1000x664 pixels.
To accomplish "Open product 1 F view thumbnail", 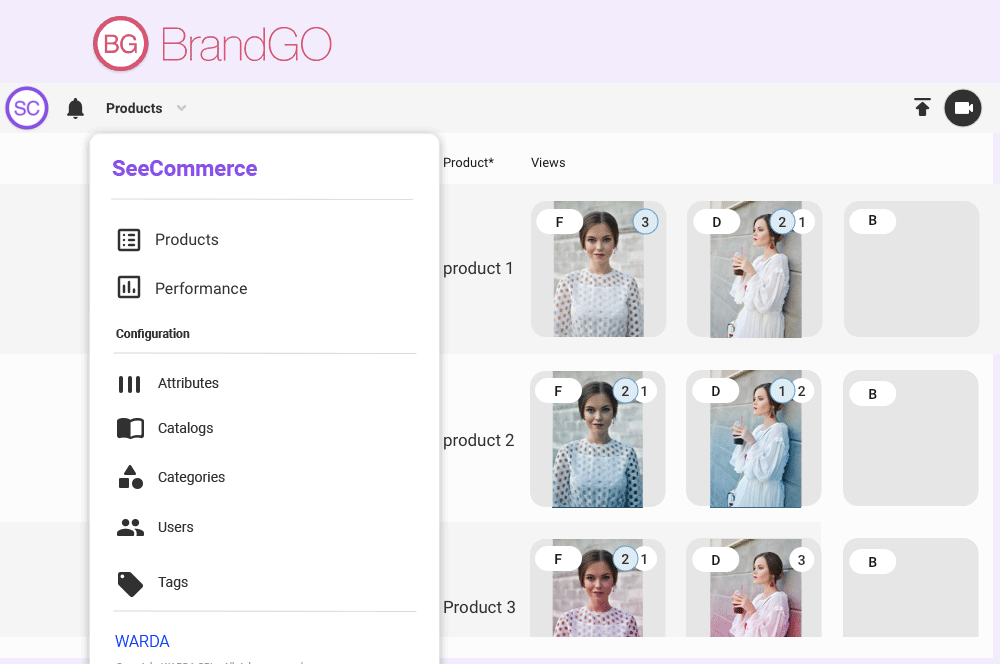I will 598,269.
